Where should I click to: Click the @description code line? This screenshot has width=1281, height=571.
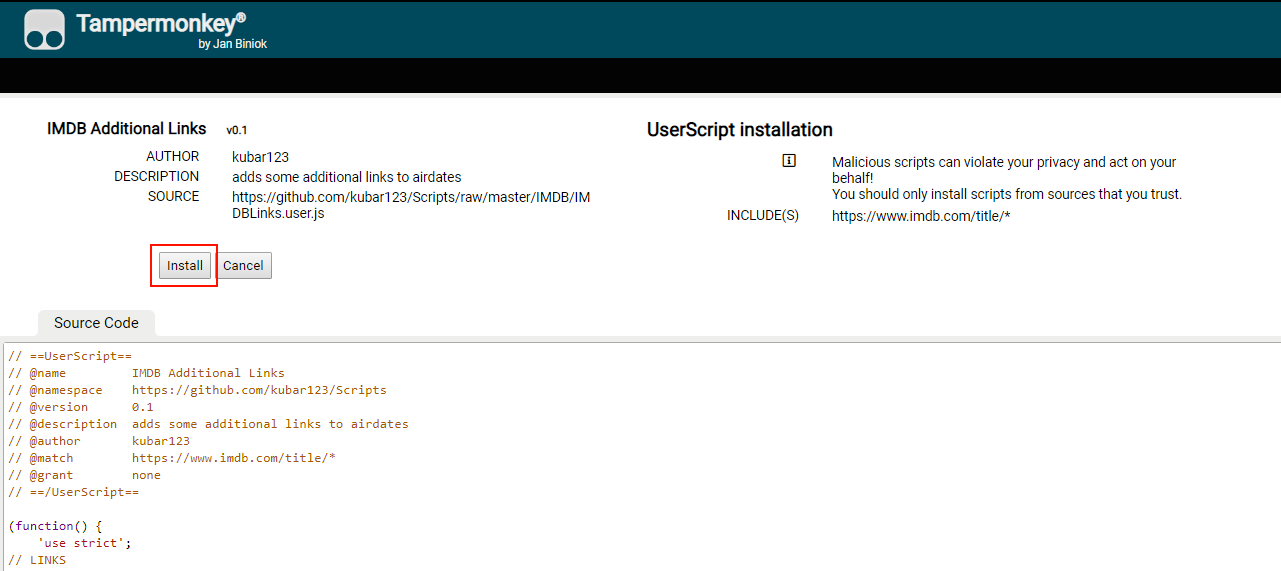[208, 424]
